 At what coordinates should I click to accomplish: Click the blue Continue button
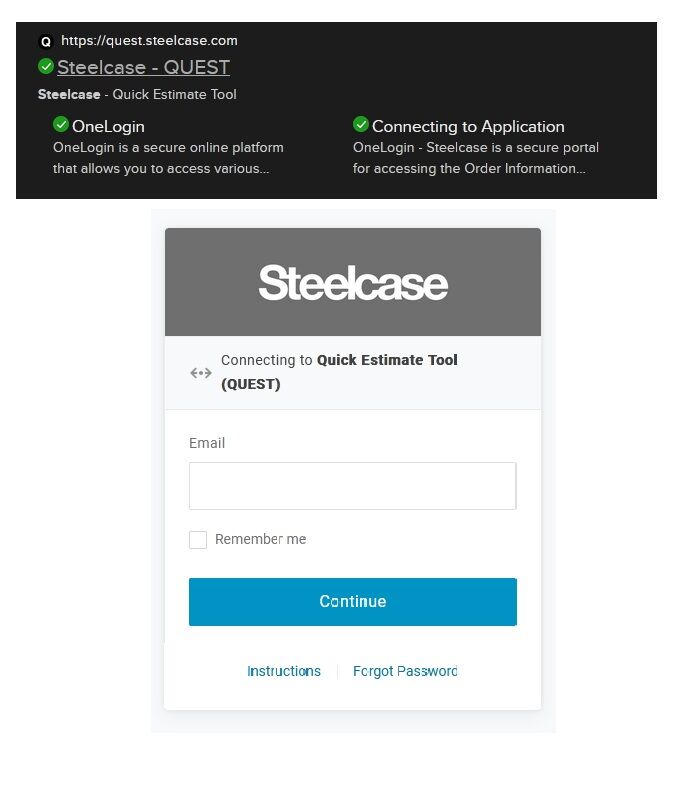coord(353,602)
